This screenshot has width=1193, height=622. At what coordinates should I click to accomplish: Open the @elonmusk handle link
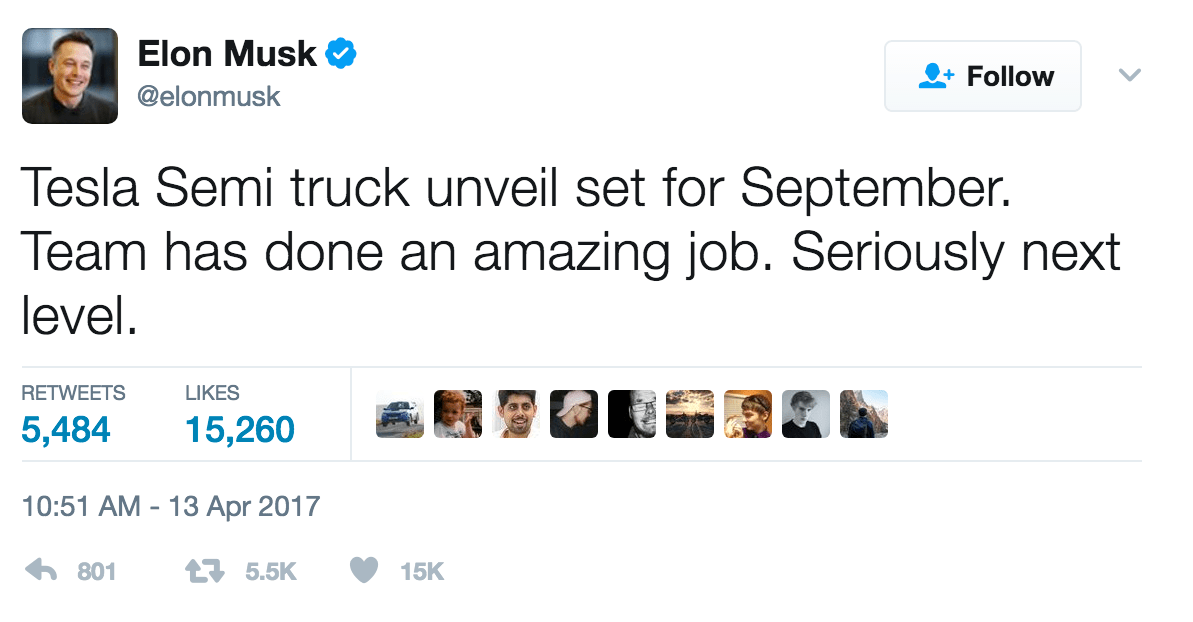pyautogui.click(x=209, y=97)
